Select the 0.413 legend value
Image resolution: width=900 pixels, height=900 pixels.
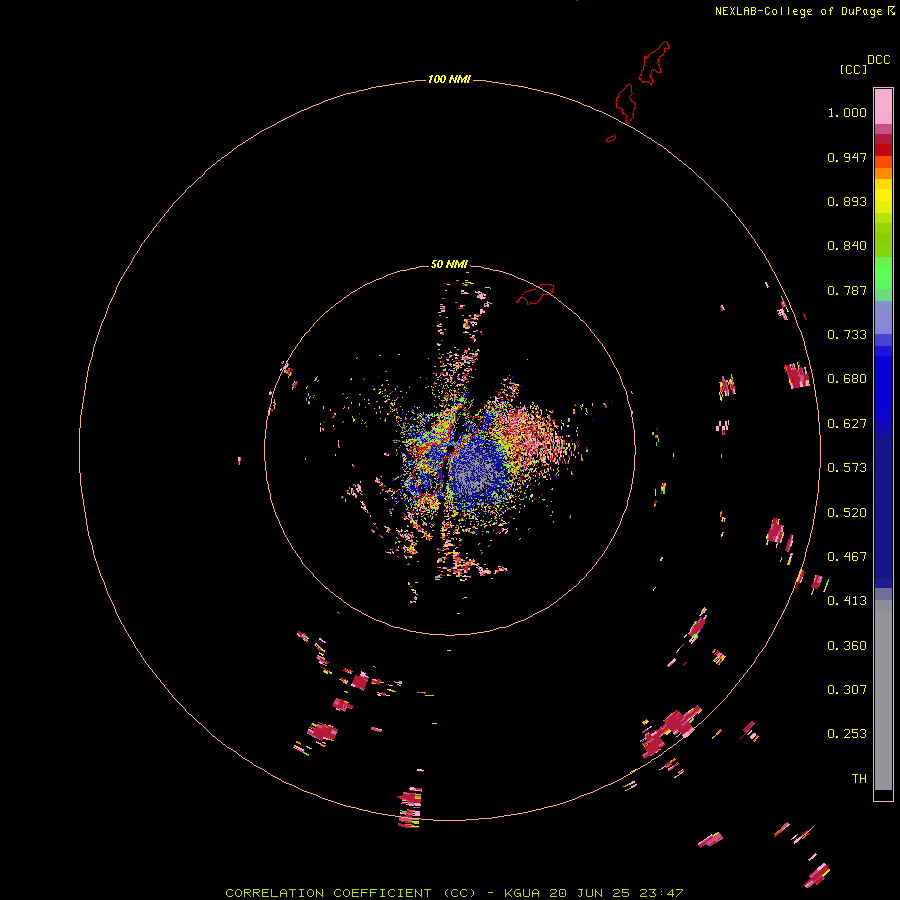[847, 601]
